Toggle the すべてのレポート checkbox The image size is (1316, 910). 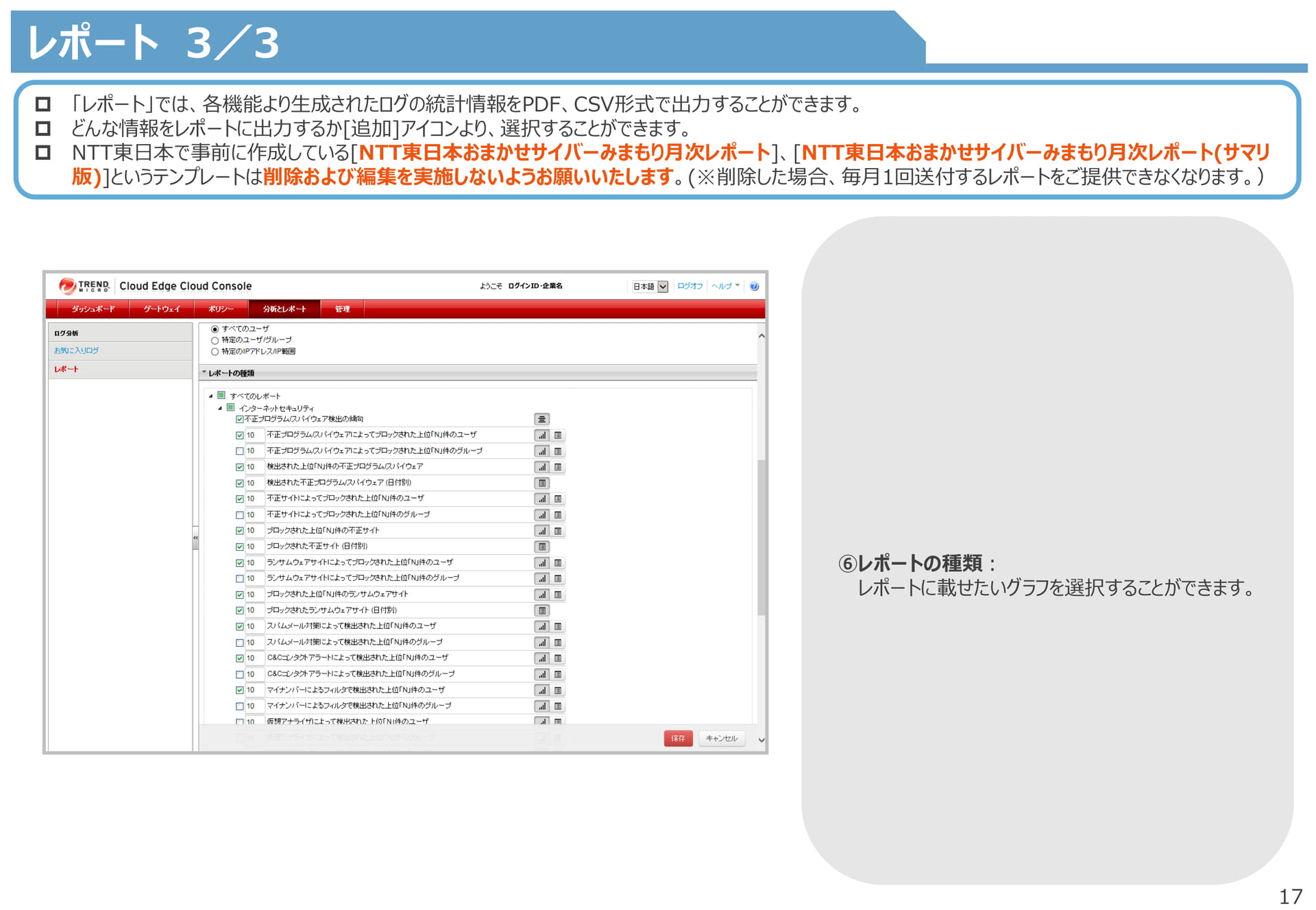[x=221, y=396]
